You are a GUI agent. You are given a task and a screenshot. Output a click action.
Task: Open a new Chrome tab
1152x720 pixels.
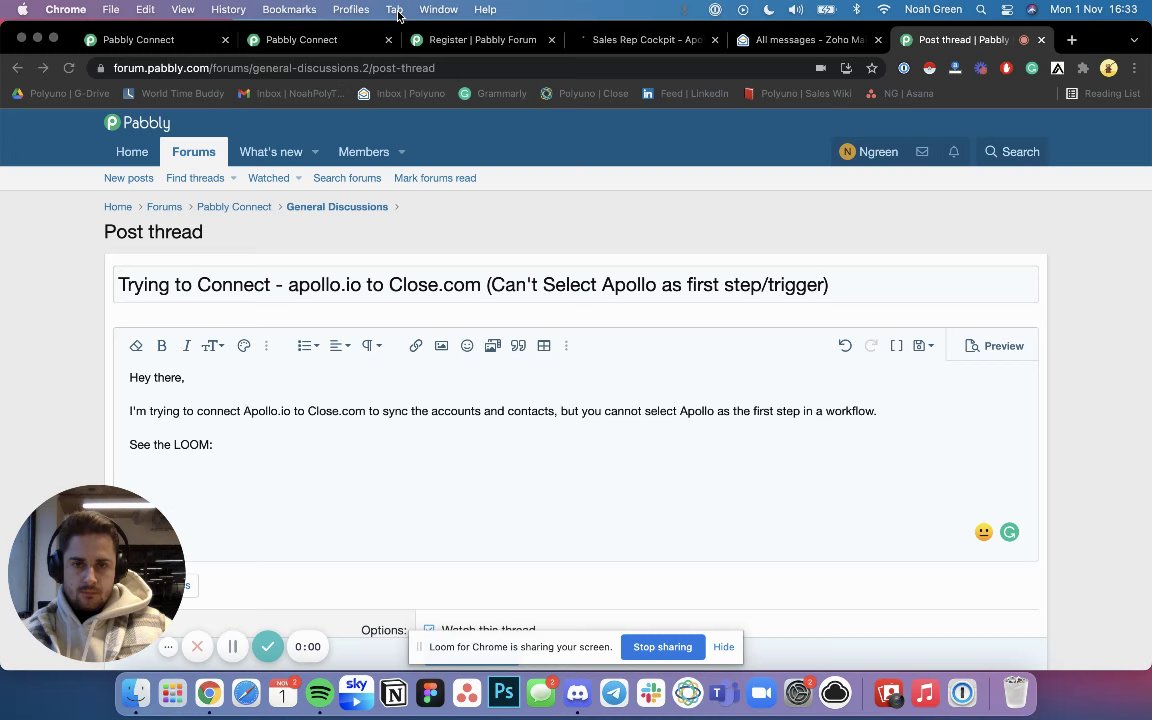pos(1072,40)
